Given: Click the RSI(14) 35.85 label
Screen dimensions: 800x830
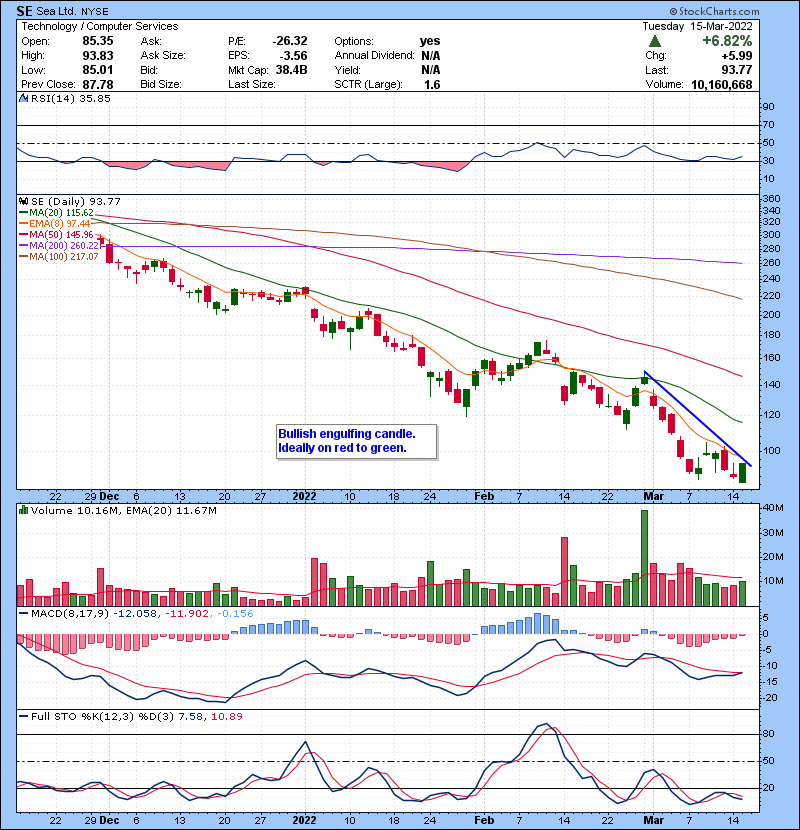Looking at the screenshot, I should [x=70, y=98].
